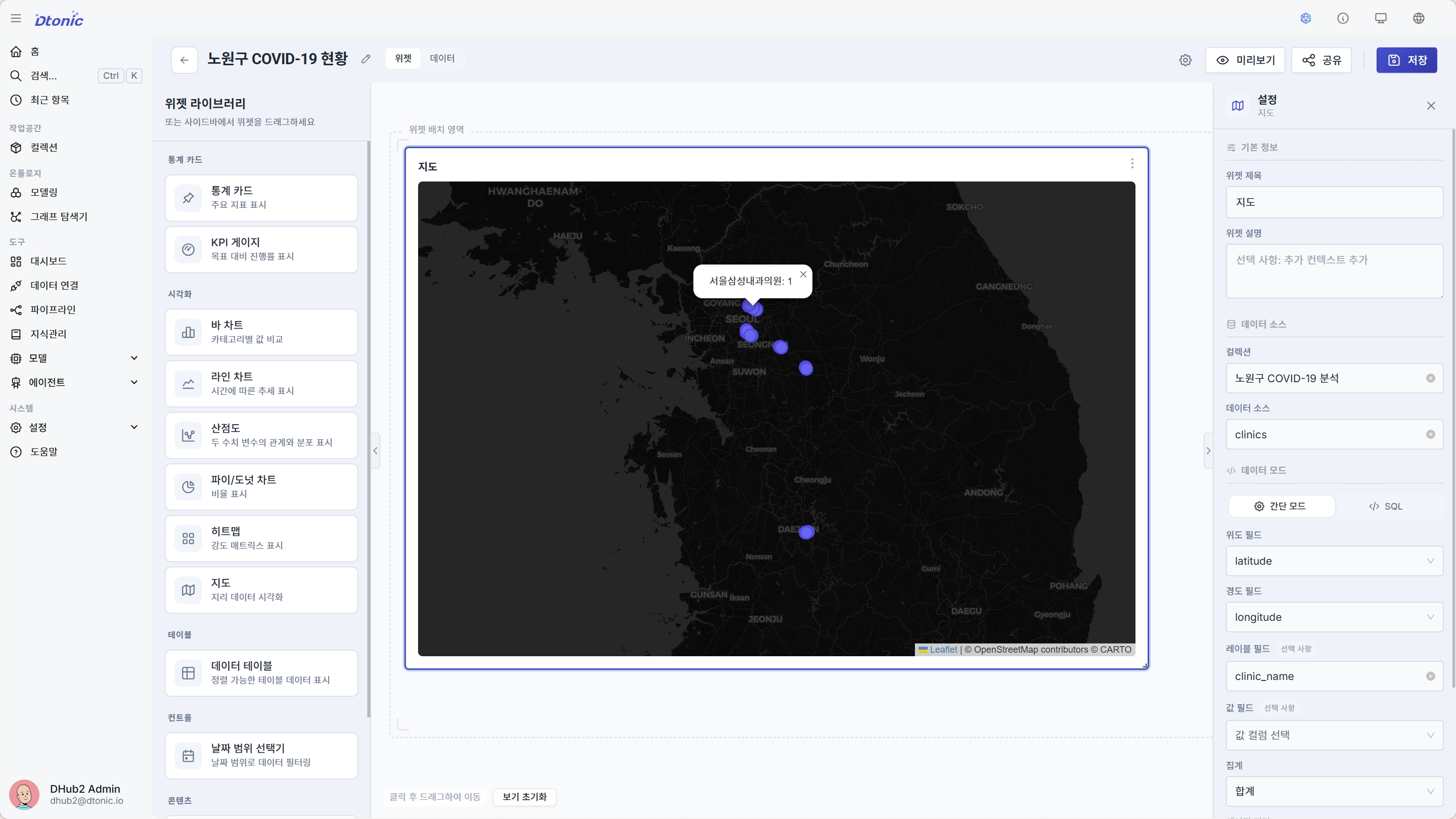Go back using the left arrow button
The width and height of the screenshot is (1456, 819).
184,60
